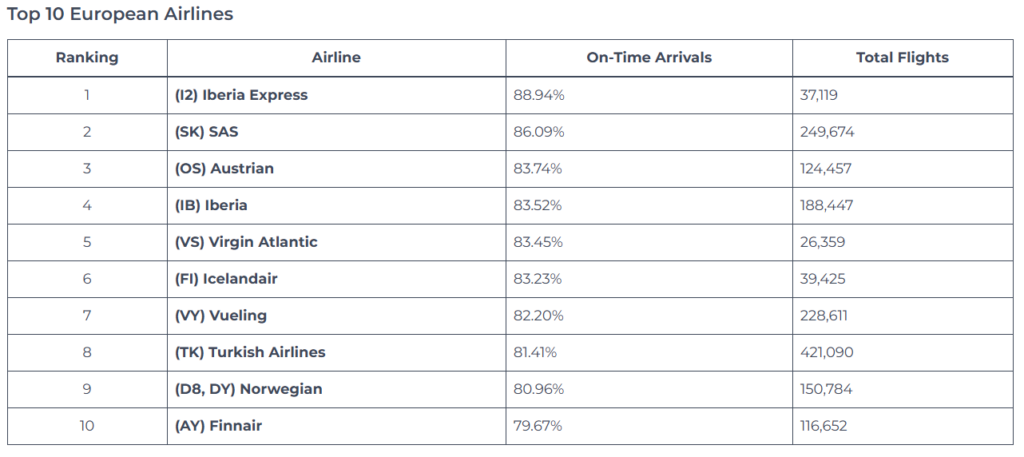Image resolution: width=1024 pixels, height=457 pixels.
Task: Click ranking number 10 cell
Action: pyautogui.click(x=87, y=426)
